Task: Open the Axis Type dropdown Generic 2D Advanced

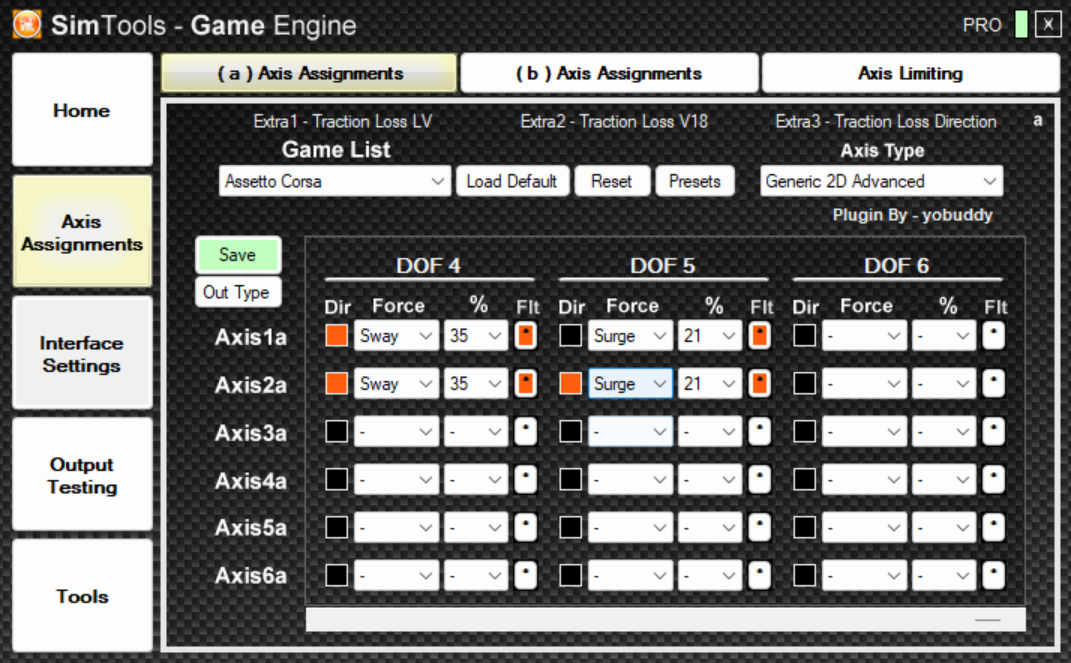Action: point(881,182)
